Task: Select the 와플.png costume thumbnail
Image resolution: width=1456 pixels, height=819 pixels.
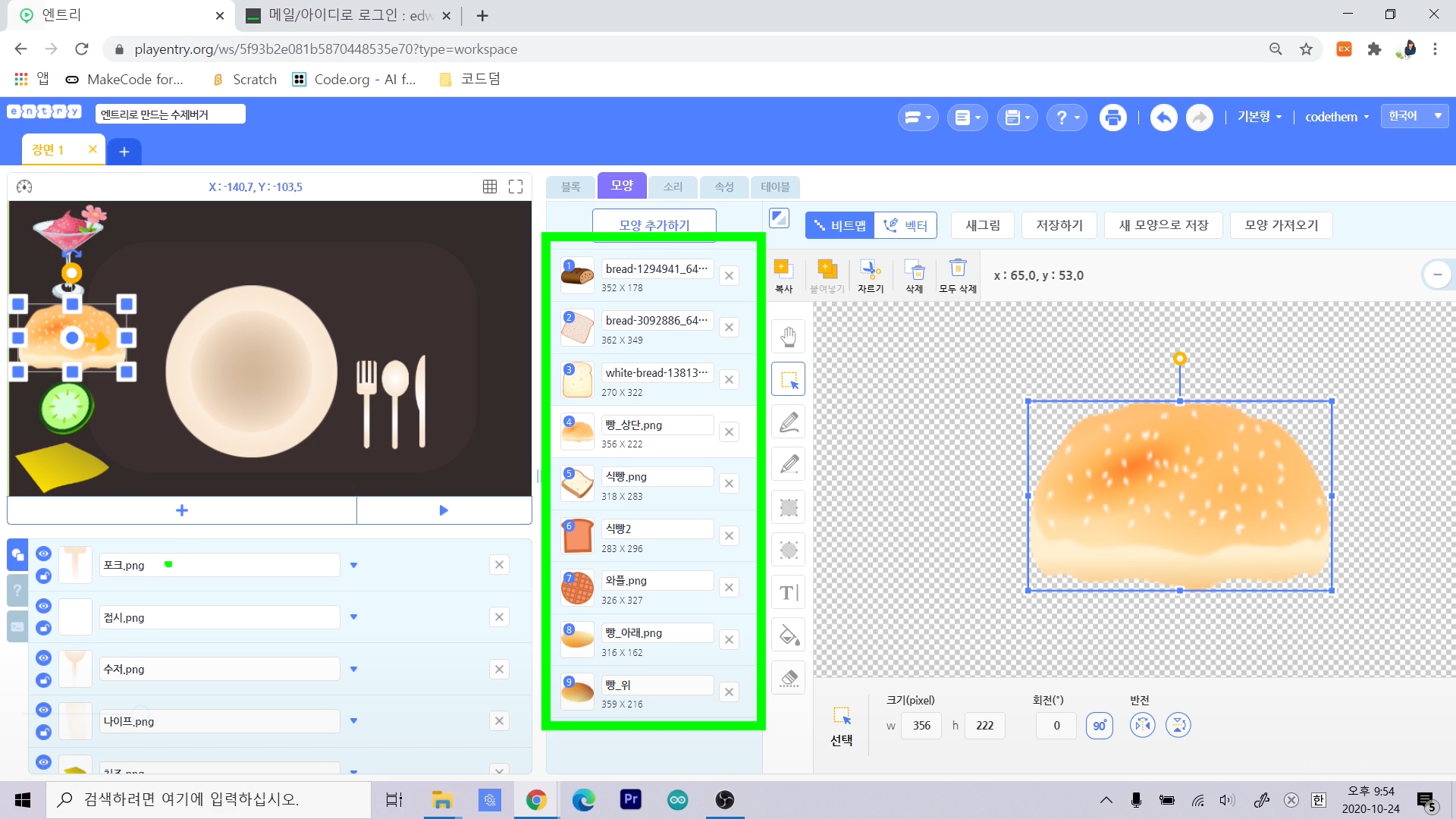Action: coord(577,588)
